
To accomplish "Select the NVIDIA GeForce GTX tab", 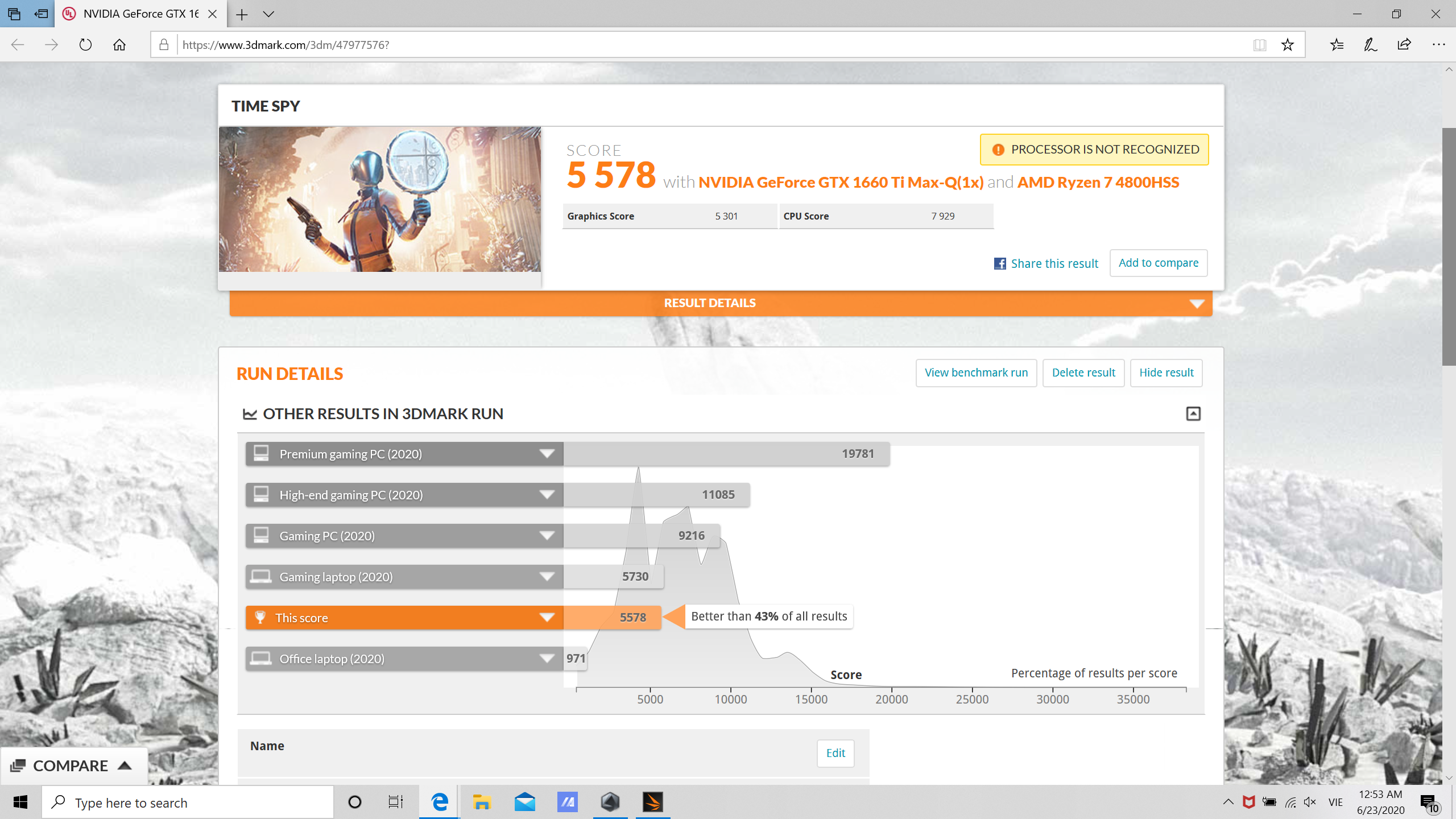I will tap(140, 14).
